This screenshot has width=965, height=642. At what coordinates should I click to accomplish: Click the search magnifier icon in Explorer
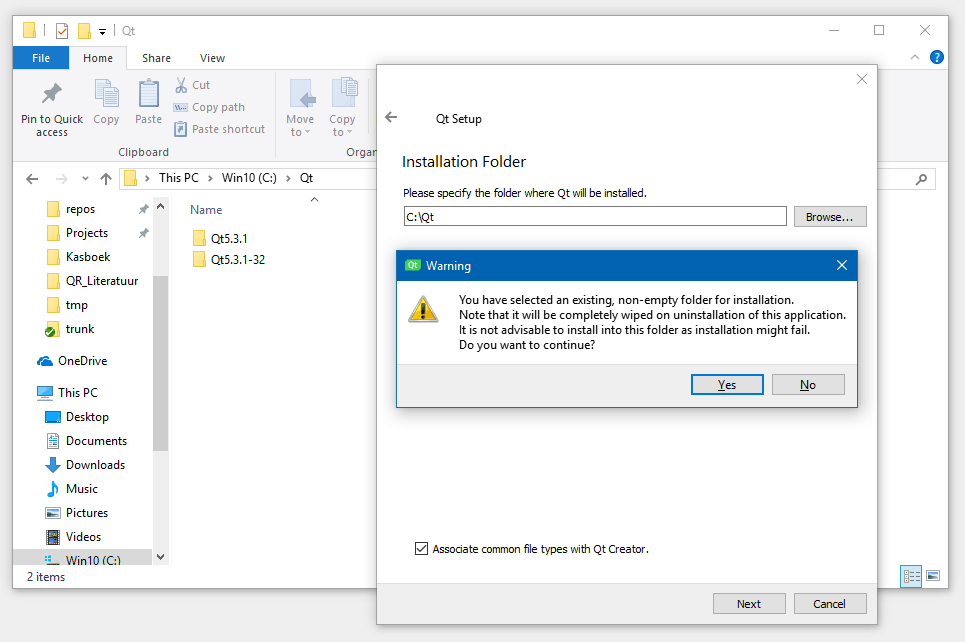[921, 179]
